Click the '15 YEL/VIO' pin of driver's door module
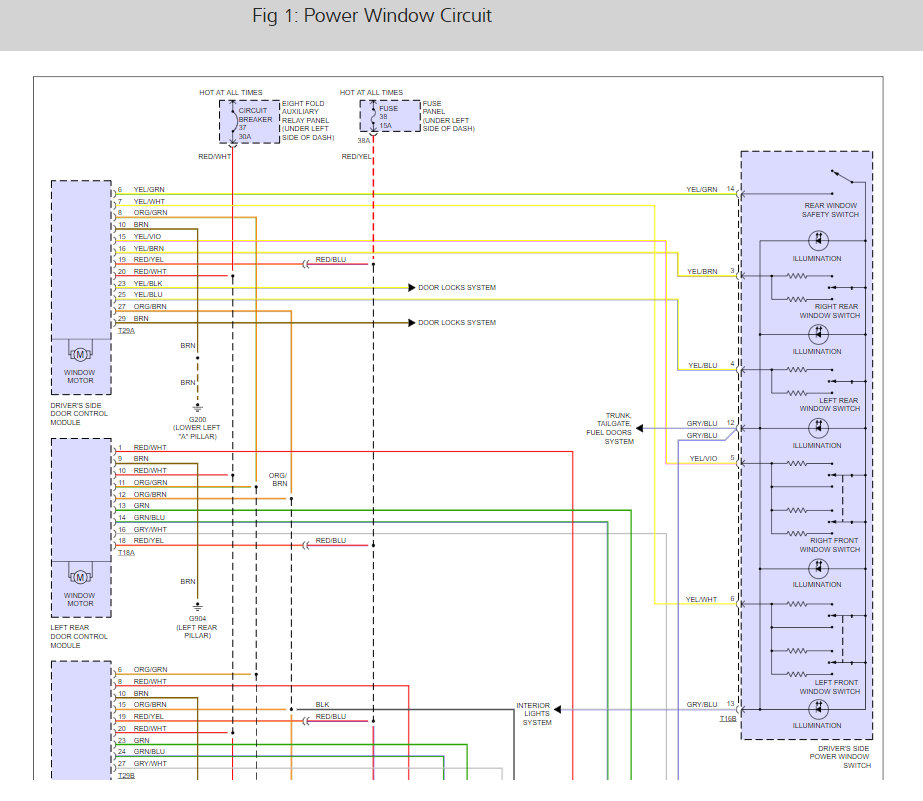Viewport: 923px width, 801px height. [x=140, y=237]
